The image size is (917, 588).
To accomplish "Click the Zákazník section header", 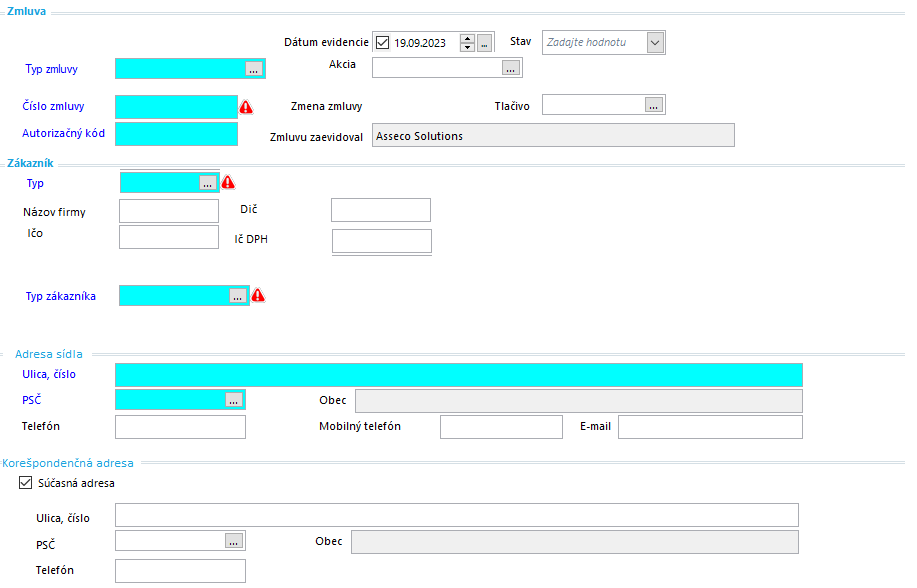I will click(30, 163).
